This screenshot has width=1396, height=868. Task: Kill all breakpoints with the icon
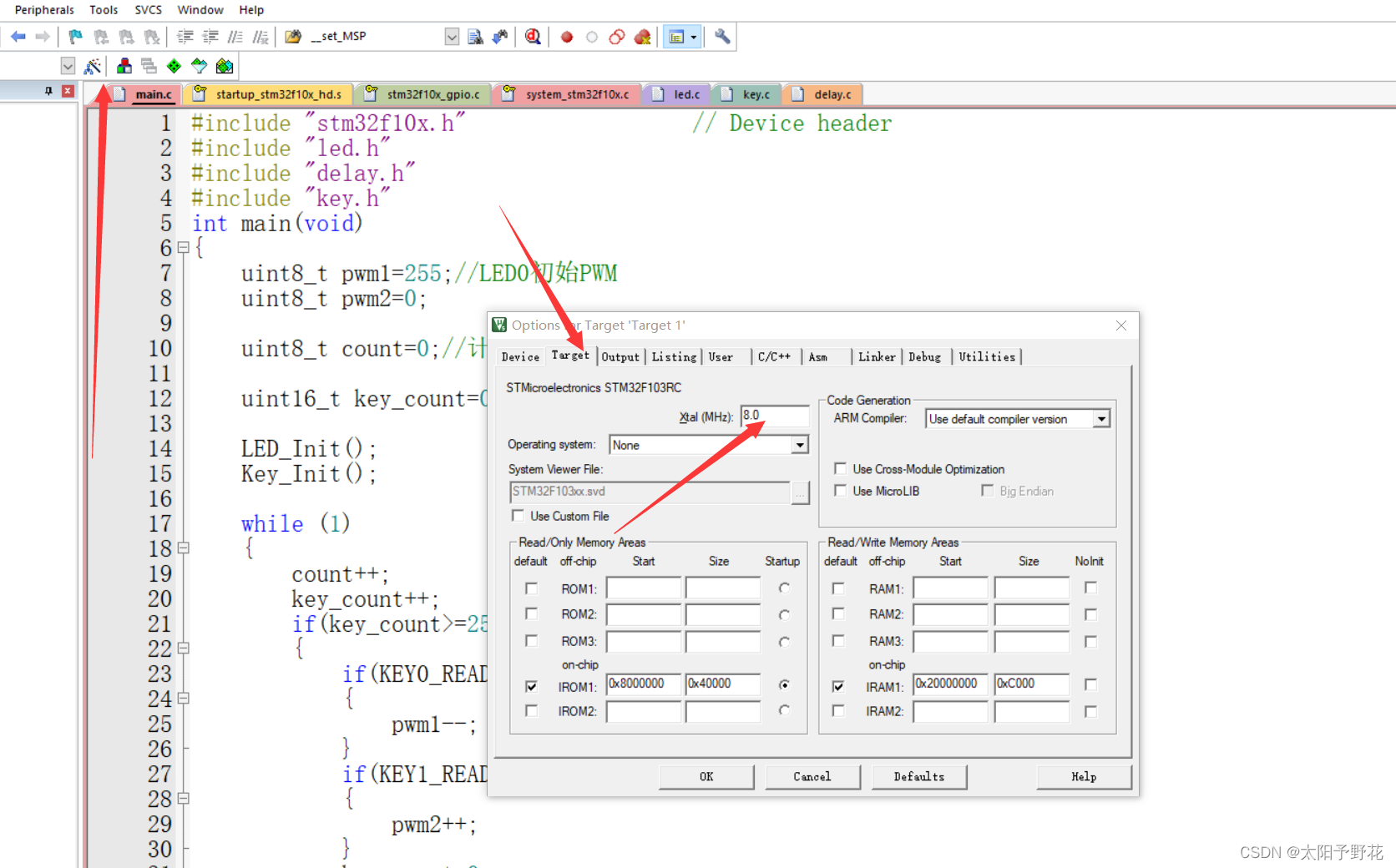point(642,37)
